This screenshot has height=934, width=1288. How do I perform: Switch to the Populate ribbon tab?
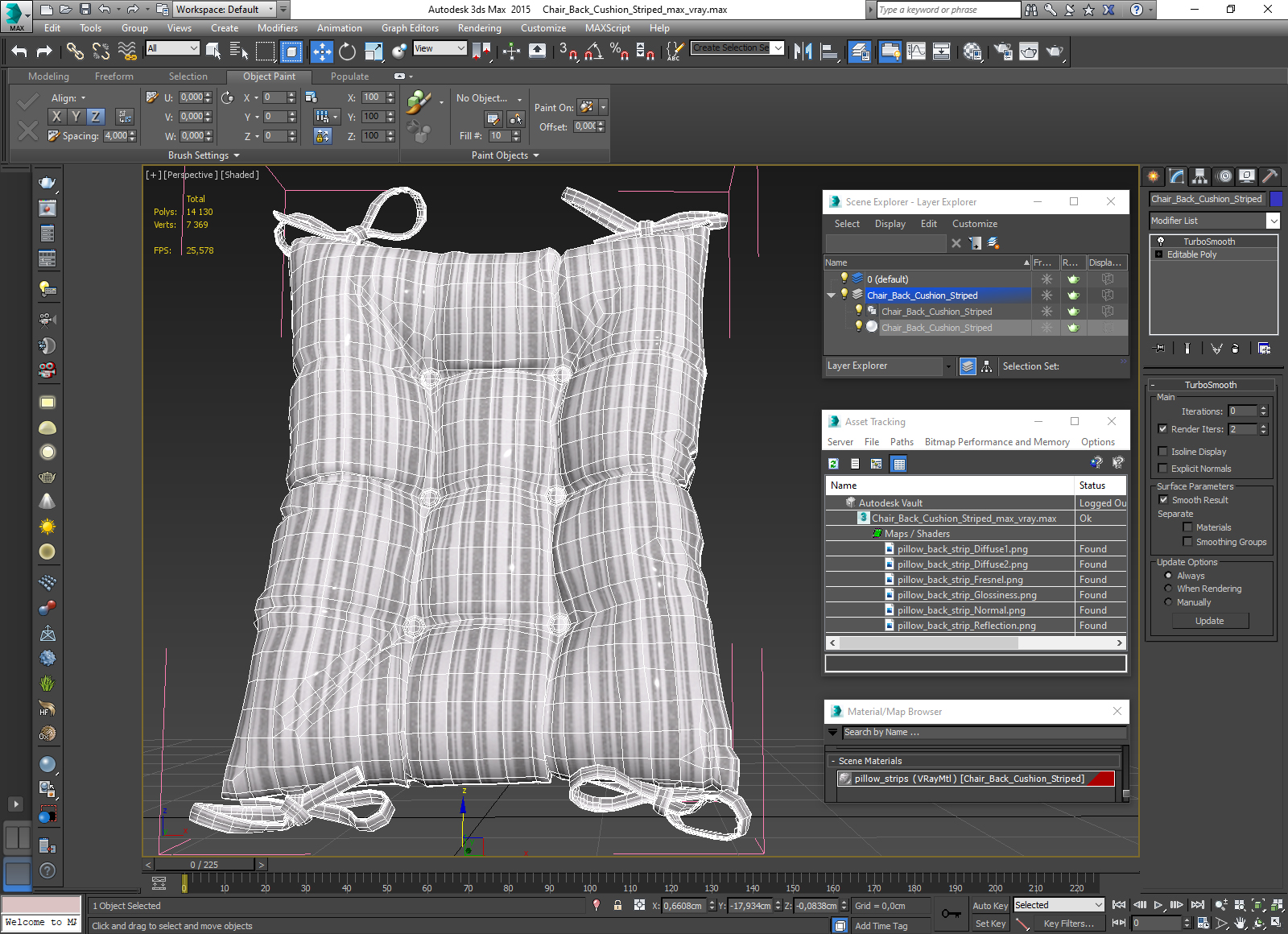tap(349, 76)
